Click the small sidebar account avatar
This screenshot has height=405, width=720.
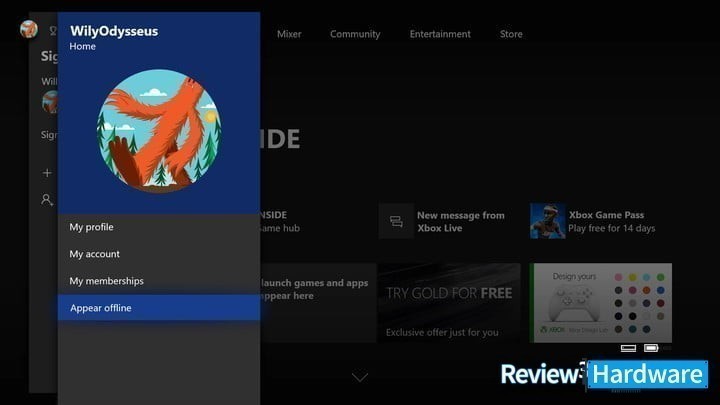coord(50,102)
